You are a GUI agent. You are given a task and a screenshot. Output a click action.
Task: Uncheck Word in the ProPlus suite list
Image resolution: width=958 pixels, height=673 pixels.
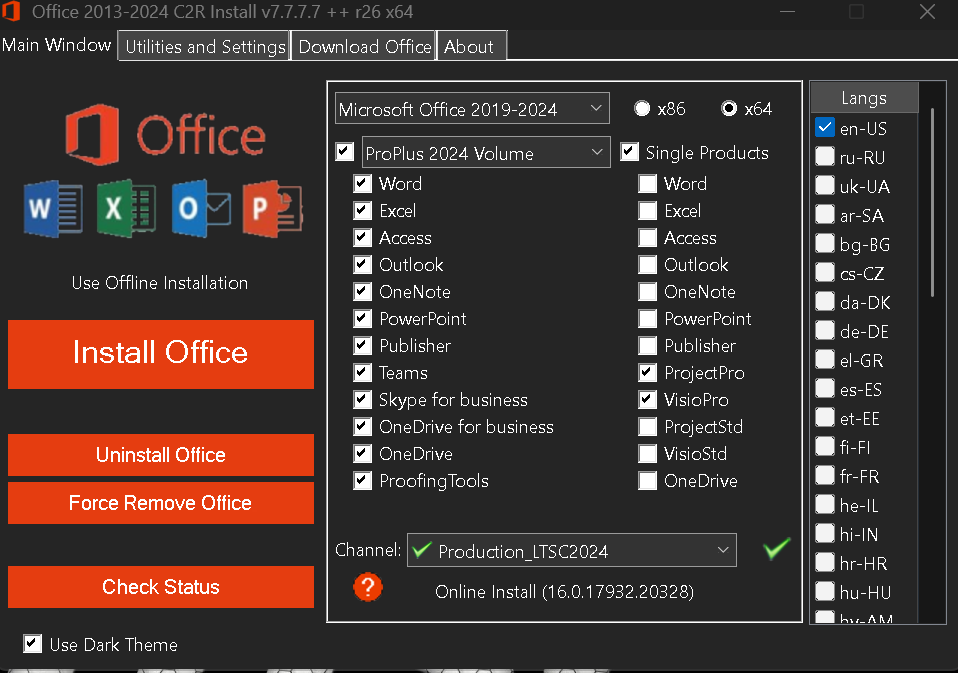(x=362, y=184)
